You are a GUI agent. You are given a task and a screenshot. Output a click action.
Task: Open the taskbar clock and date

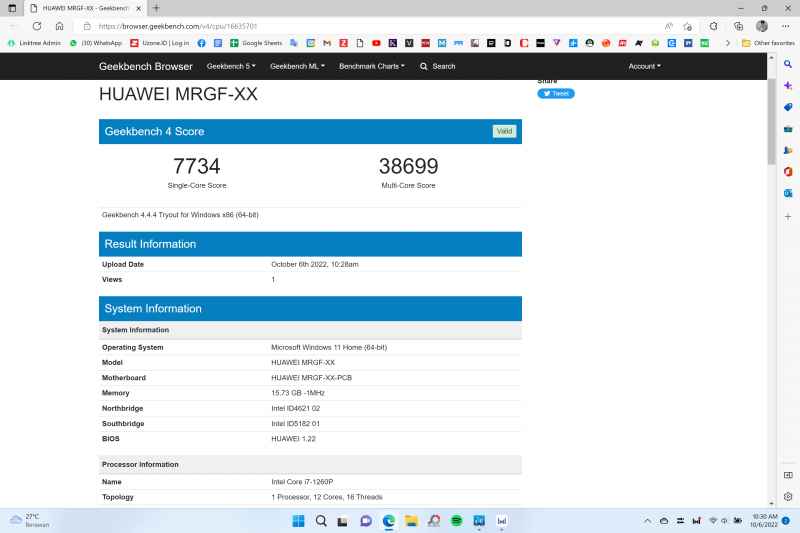(763, 520)
